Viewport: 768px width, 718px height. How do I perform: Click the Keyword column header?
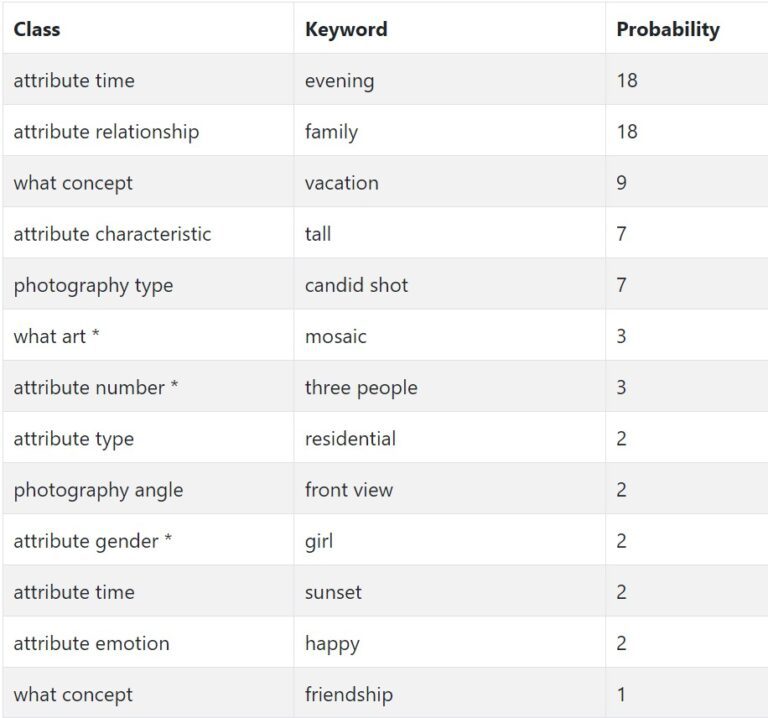(449, 28)
